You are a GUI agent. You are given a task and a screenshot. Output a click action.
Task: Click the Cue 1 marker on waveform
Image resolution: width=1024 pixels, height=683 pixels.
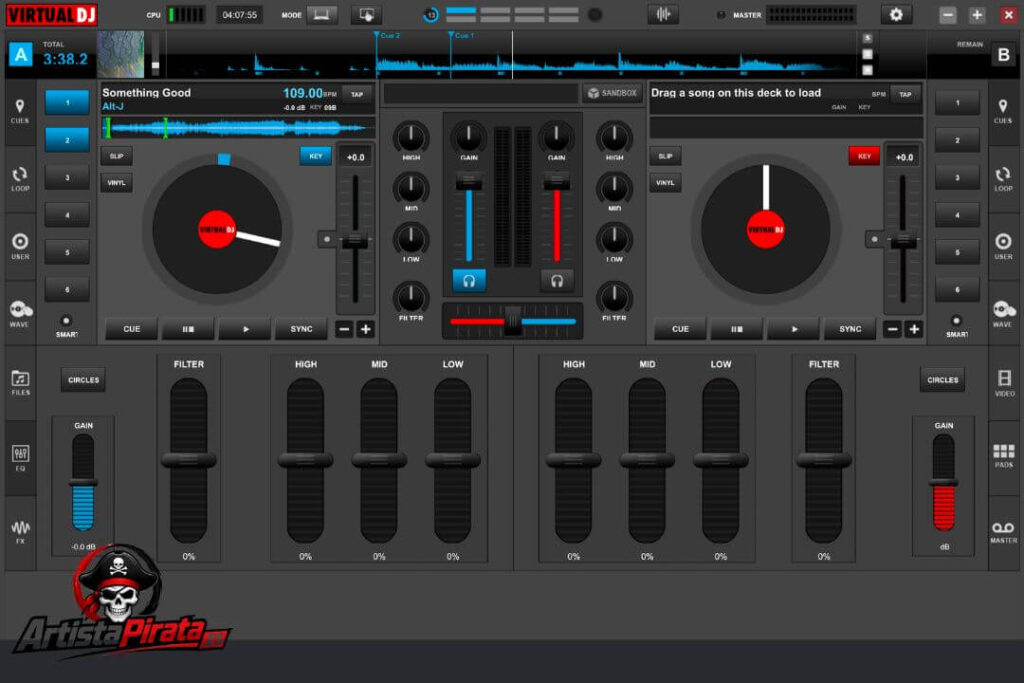click(462, 35)
